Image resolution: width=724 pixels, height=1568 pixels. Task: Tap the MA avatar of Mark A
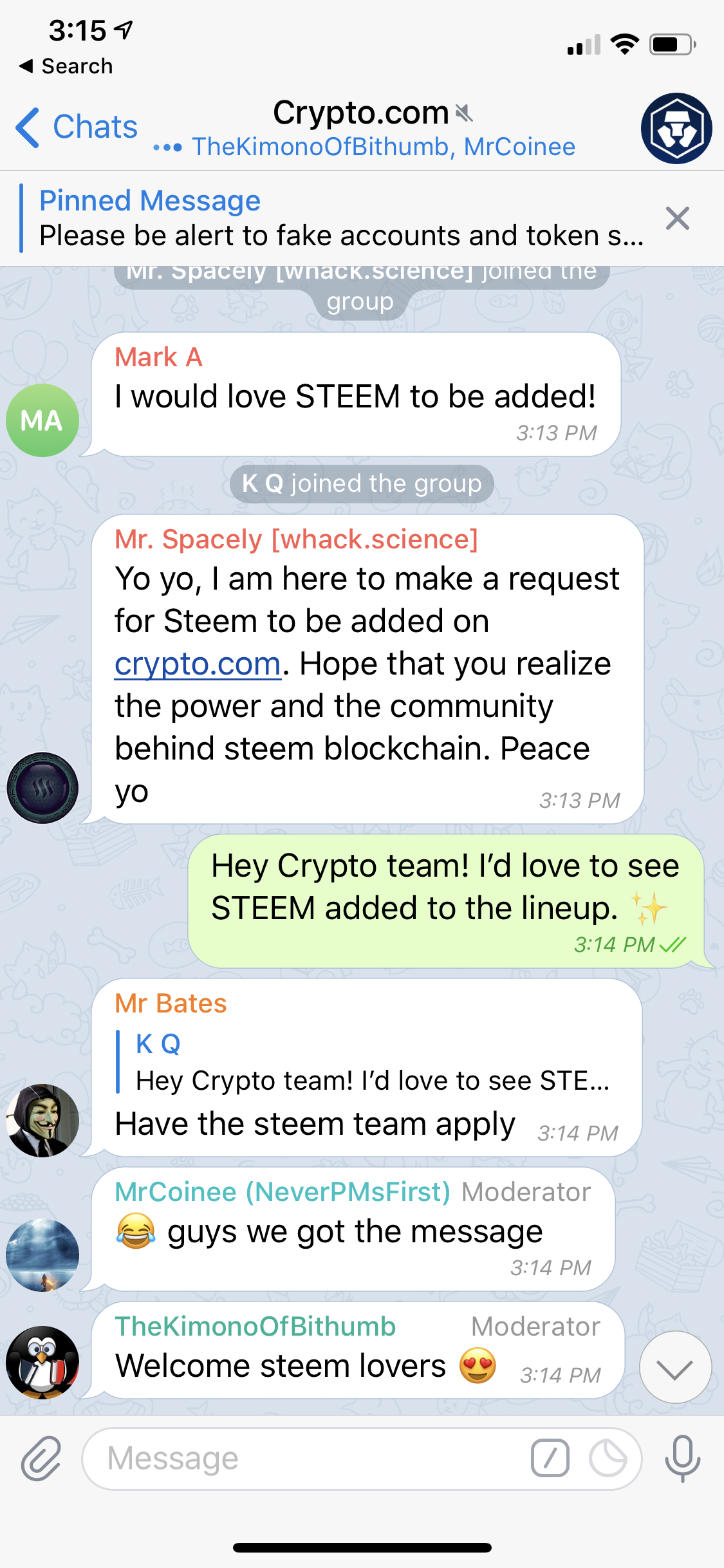click(x=42, y=420)
